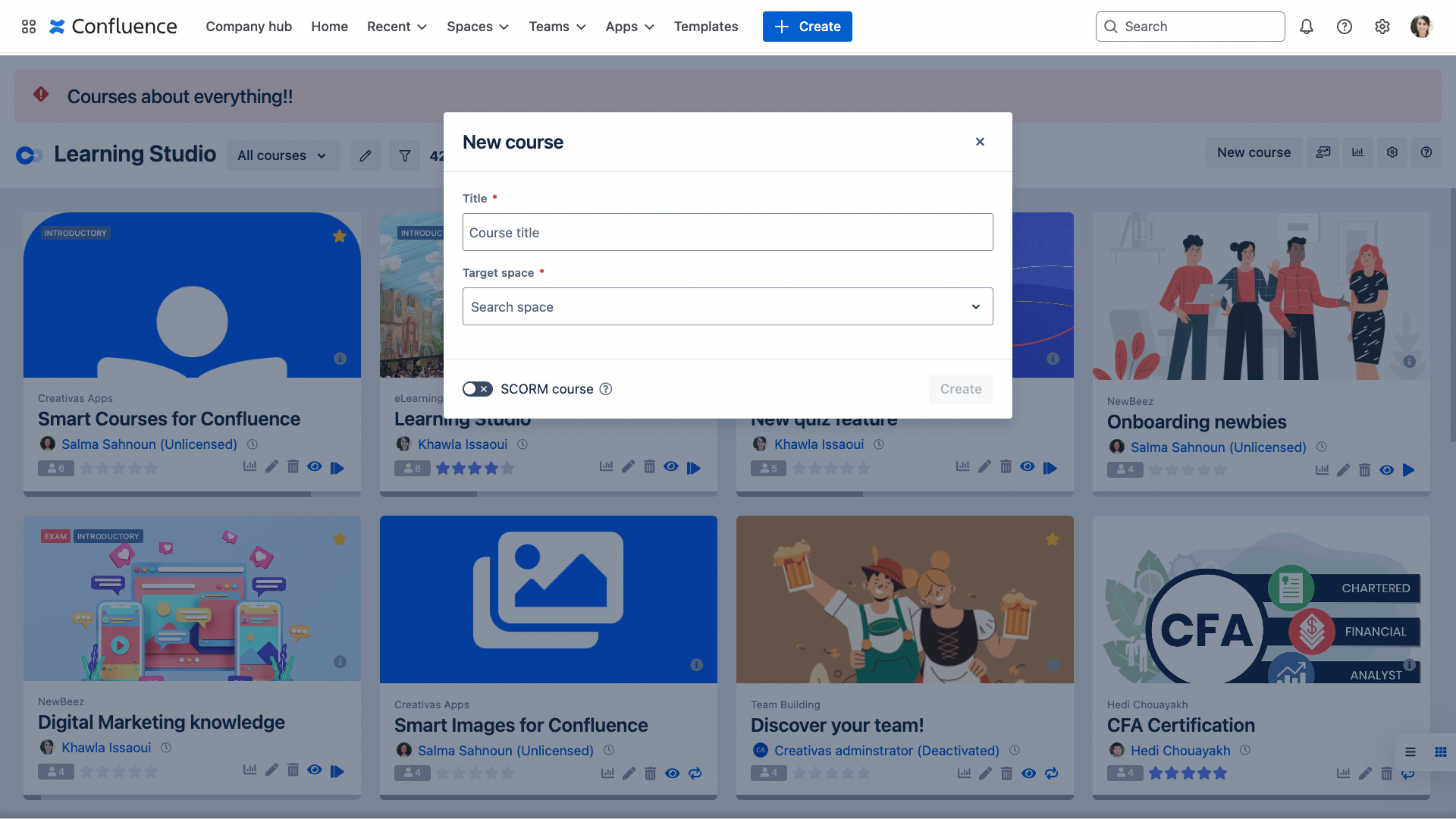This screenshot has width=1456, height=819.
Task: Click the help question mark icon in top bar
Action: (1344, 27)
